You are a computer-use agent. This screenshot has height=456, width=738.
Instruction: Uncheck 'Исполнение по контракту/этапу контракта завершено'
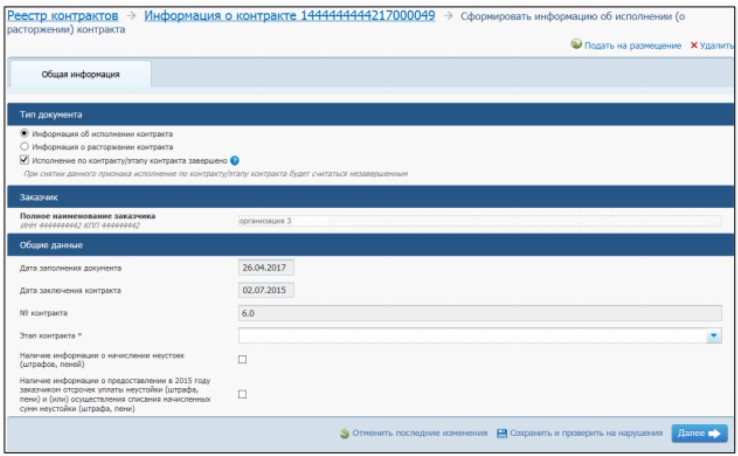click(25, 159)
